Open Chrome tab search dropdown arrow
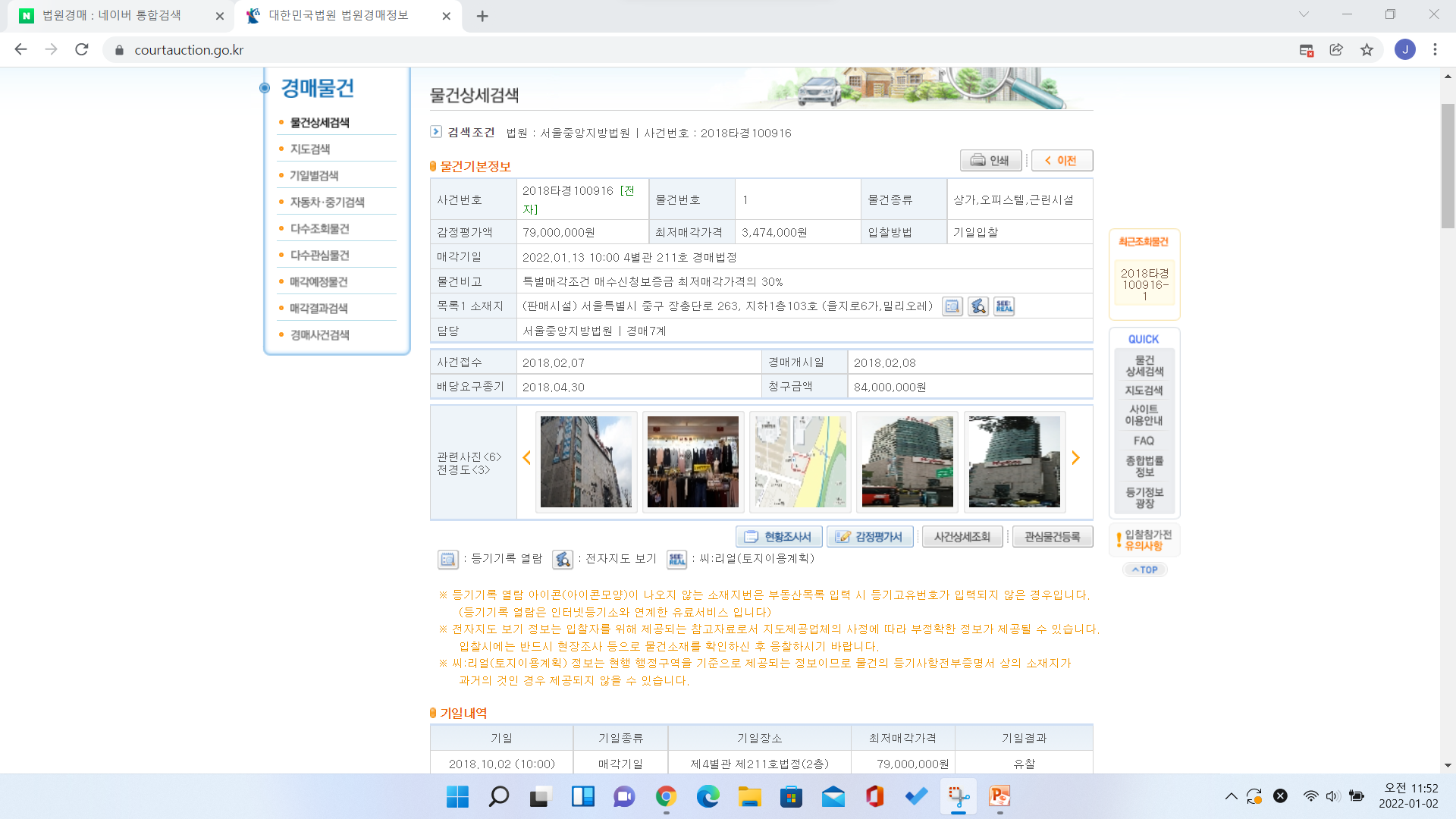The width and height of the screenshot is (1456, 819). click(x=1304, y=14)
